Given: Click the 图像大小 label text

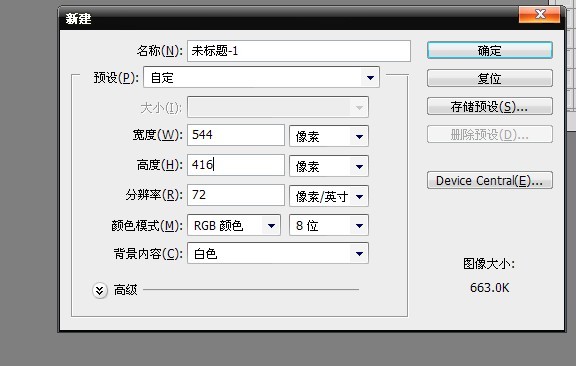Looking at the screenshot, I should [x=489, y=263].
